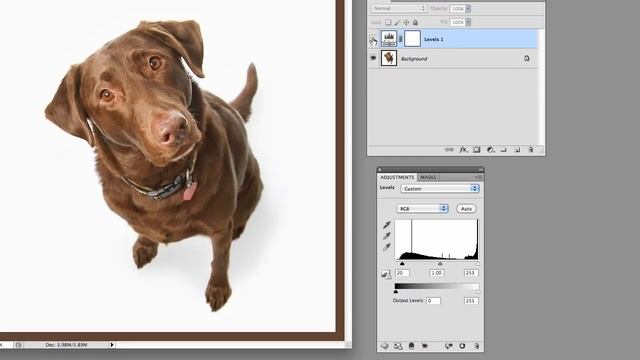Toggle lock image pixels brush icon
This screenshot has width=640, height=360.
click(x=397, y=22)
